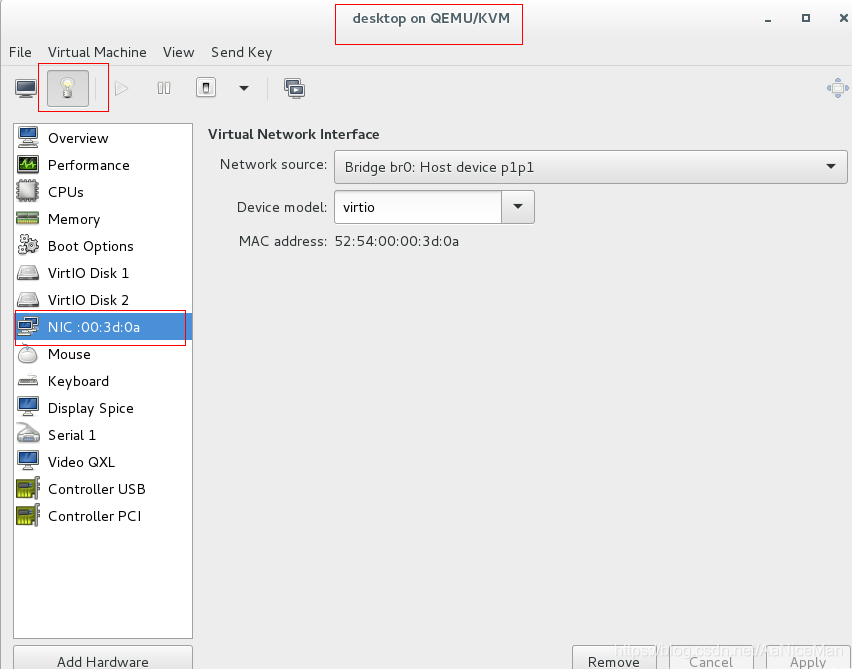Screen dimensions: 852x669
Task: Click the Performance graph icon
Action: [x=28, y=164]
